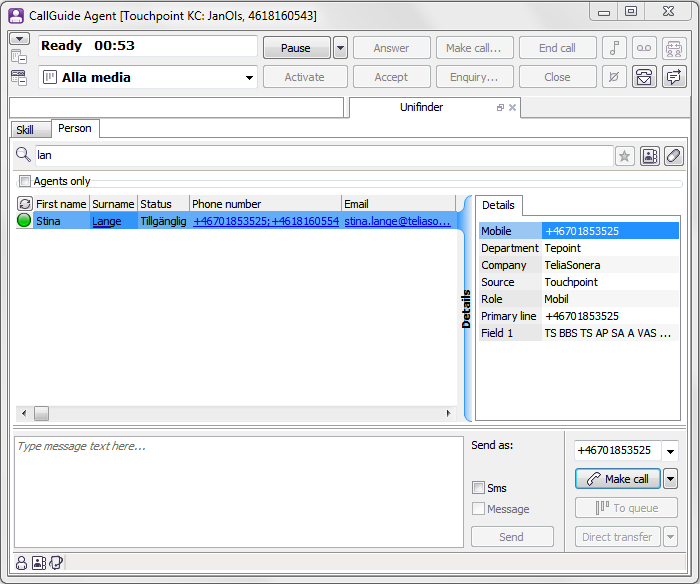
Task: Click the mute microphone icon
Action: [614, 77]
